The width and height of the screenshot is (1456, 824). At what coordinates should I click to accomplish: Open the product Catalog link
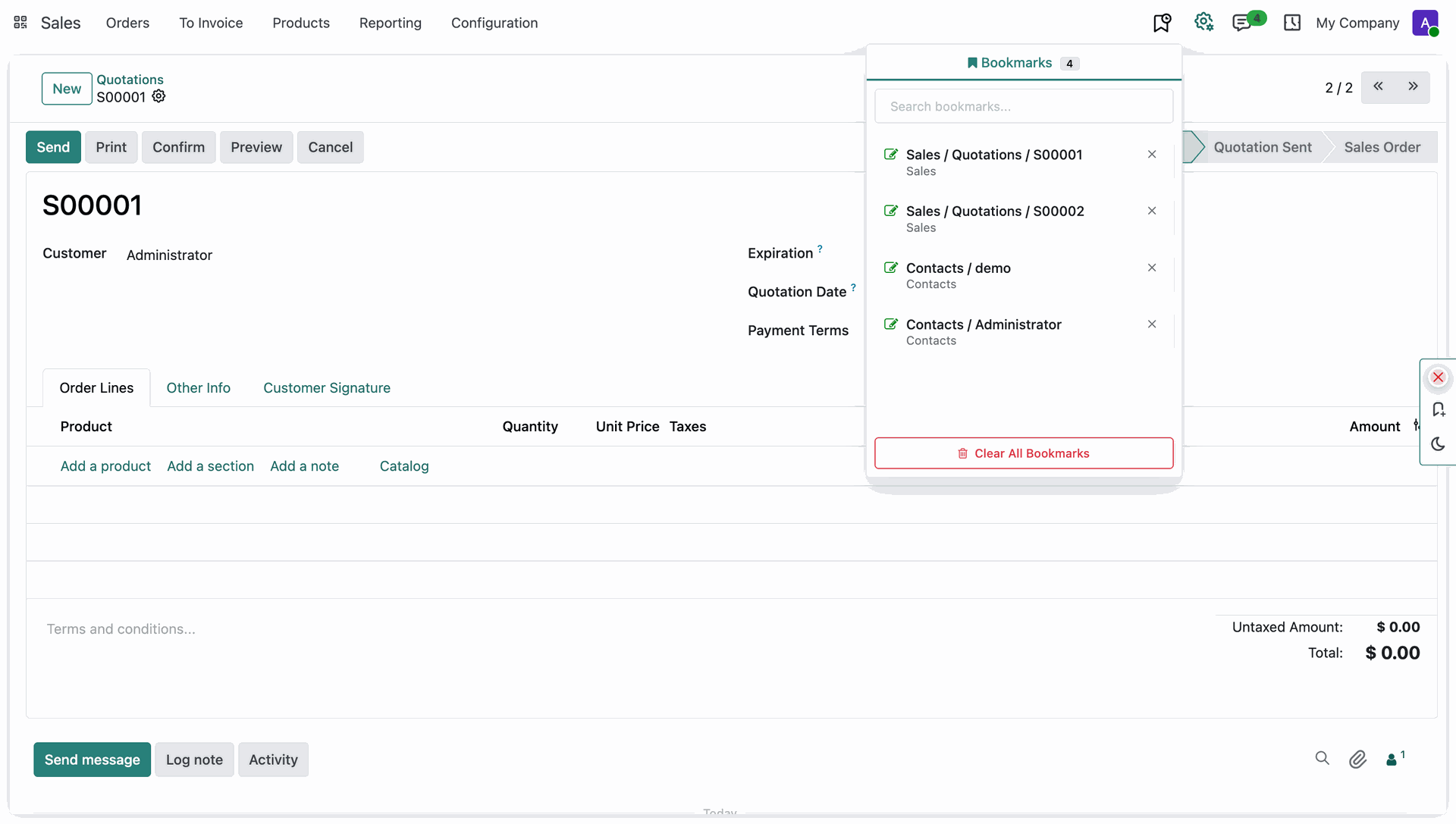404,466
